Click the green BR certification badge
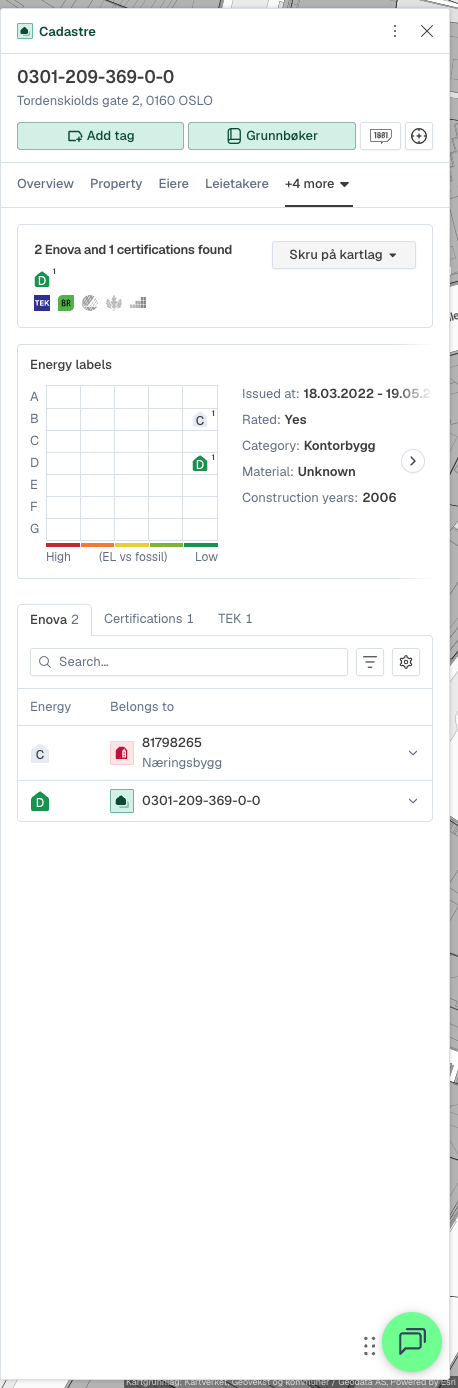458x1388 pixels. click(x=65, y=302)
